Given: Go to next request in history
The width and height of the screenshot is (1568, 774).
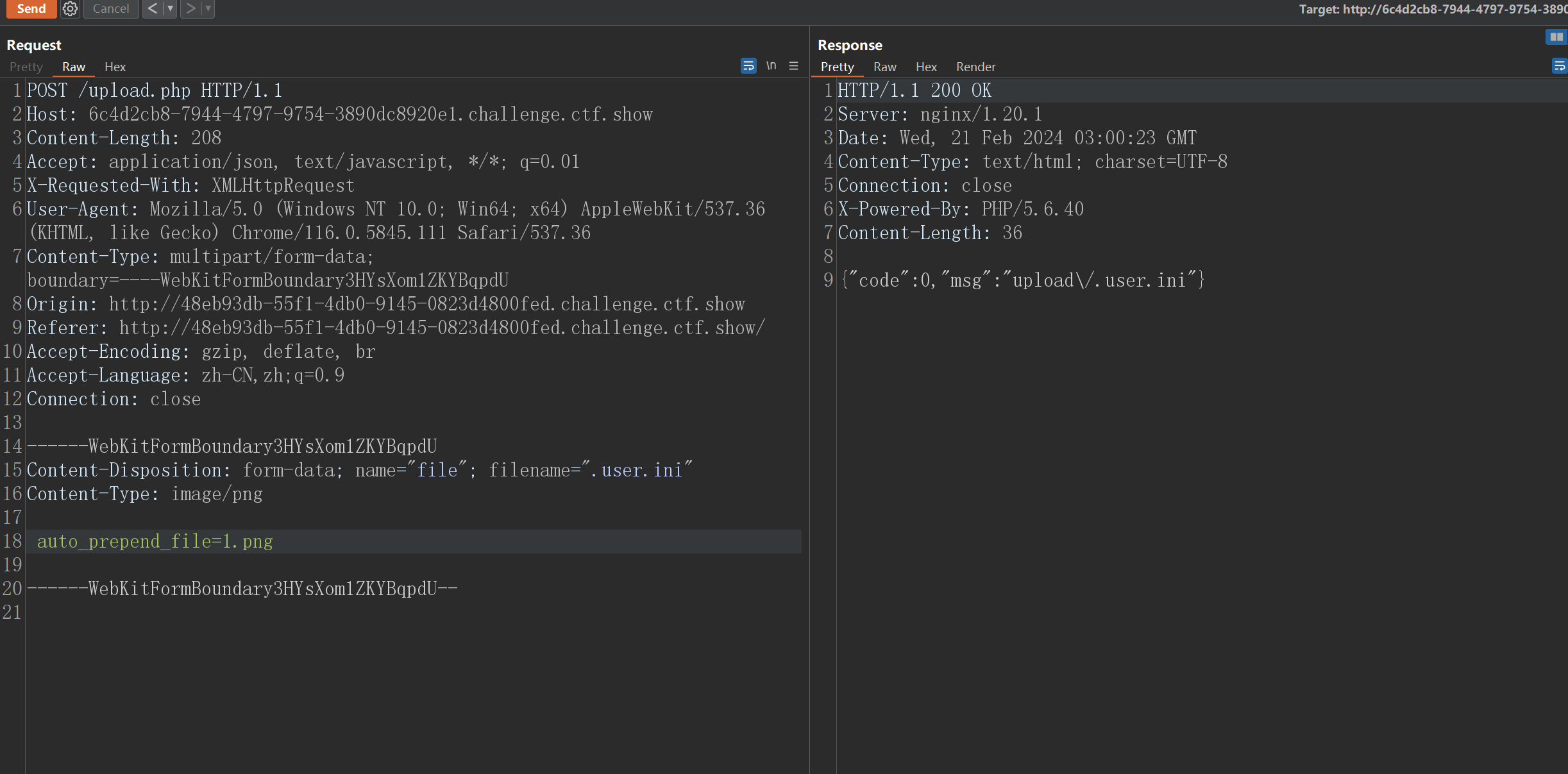Looking at the screenshot, I should (190, 8).
